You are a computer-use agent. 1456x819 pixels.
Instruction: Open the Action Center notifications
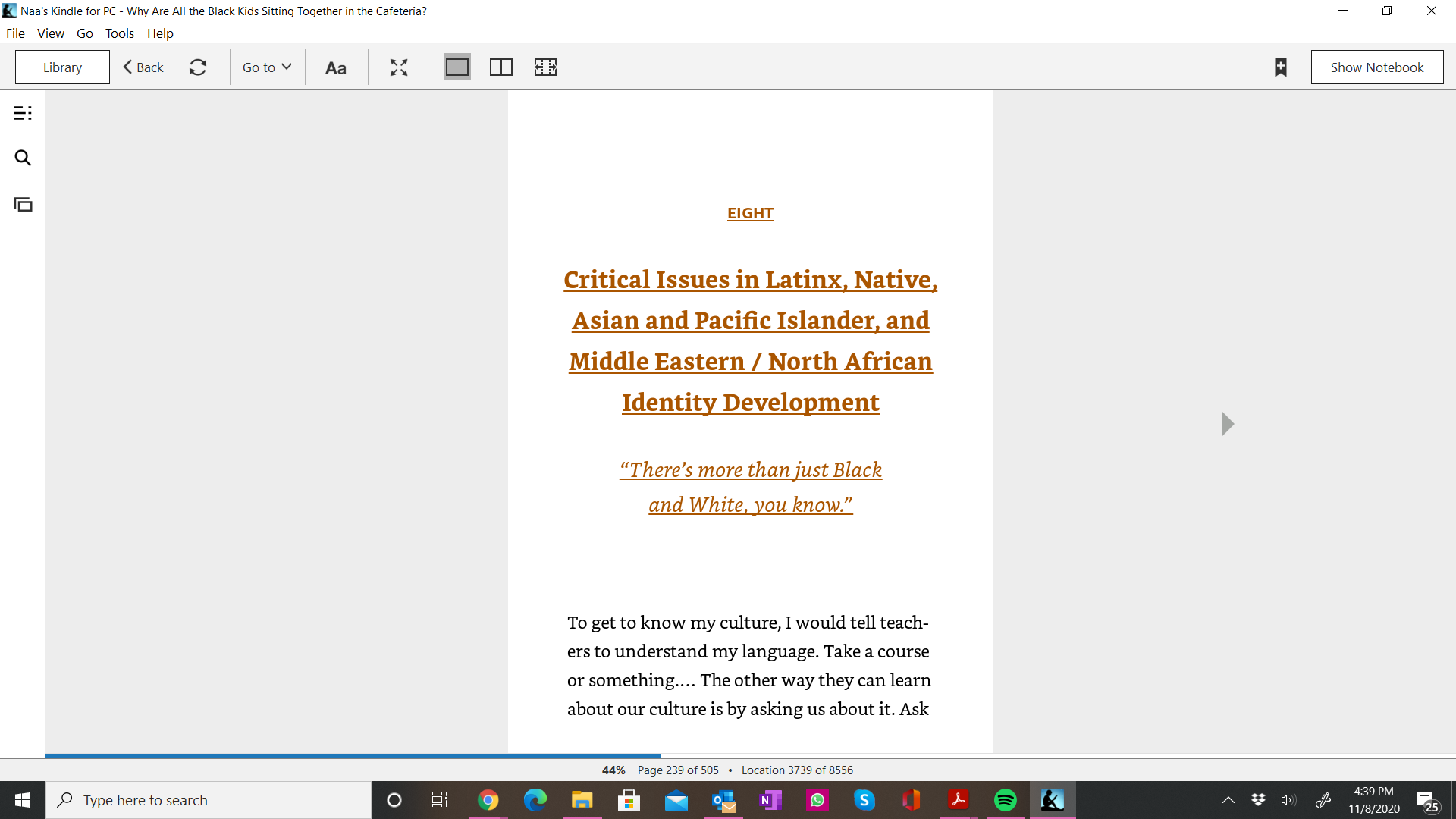pyautogui.click(x=1429, y=801)
